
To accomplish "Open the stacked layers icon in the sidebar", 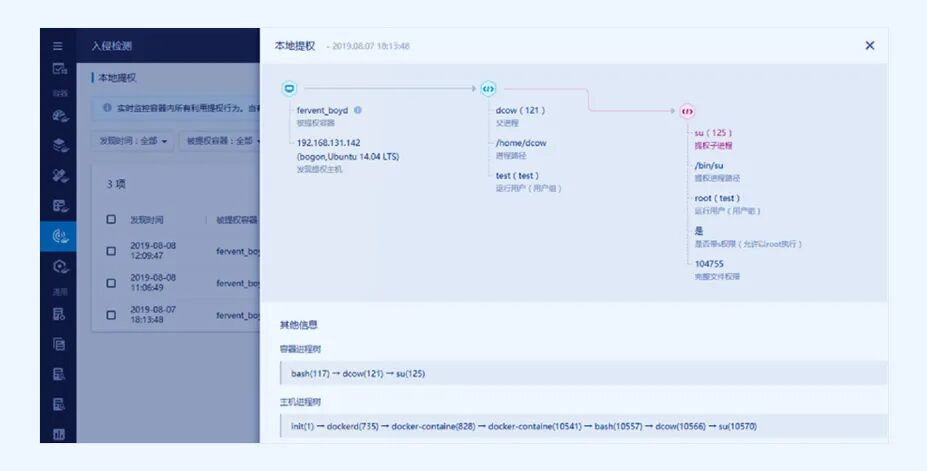I will [60, 145].
